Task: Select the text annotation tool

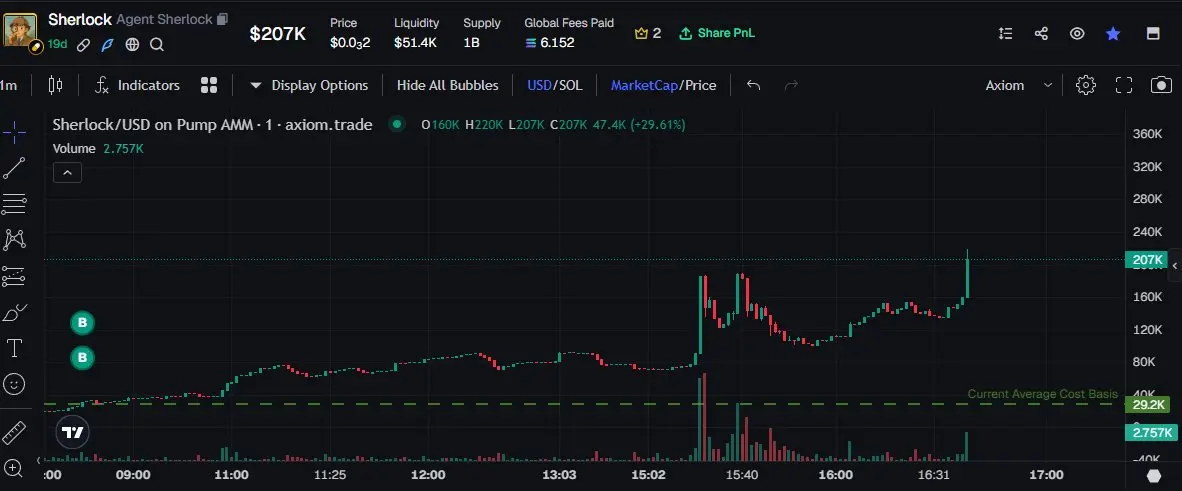Action: pyautogui.click(x=14, y=348)
